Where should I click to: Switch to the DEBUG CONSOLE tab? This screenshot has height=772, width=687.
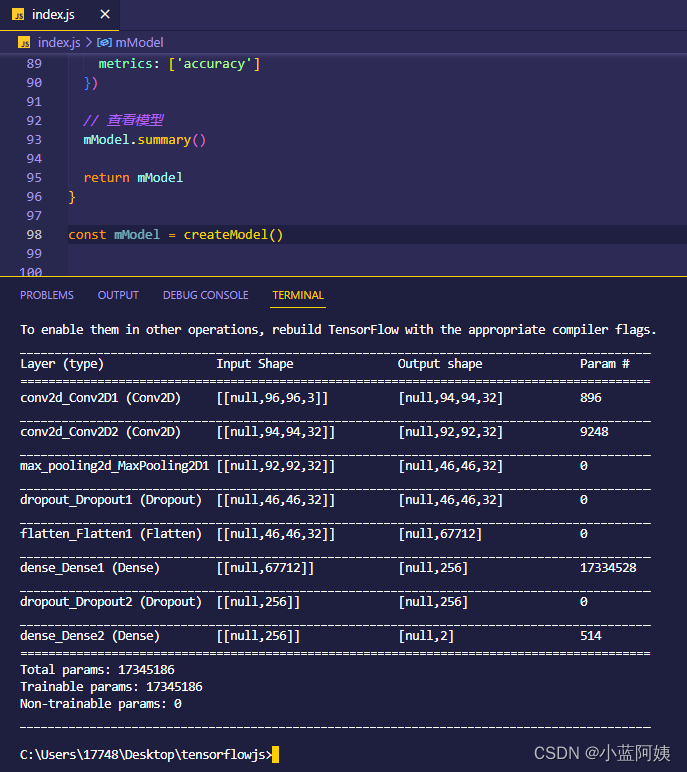(206, 295)
